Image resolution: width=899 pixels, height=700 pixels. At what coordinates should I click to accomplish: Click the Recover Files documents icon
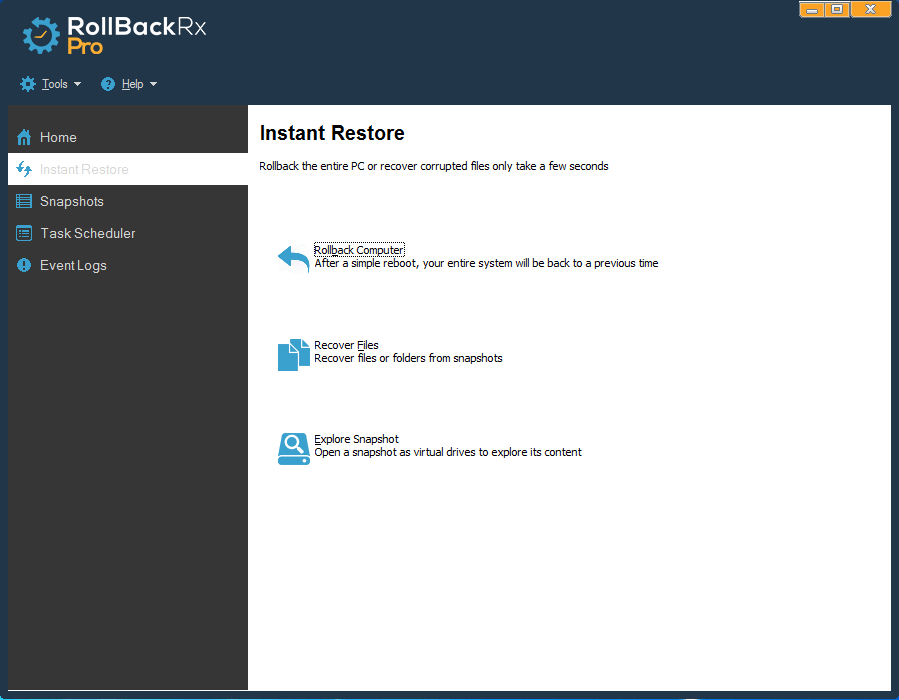[293, 354]
